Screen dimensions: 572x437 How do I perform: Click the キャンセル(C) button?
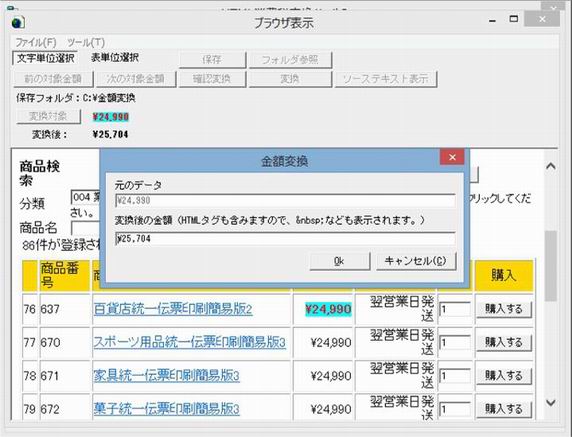(416, 261)
